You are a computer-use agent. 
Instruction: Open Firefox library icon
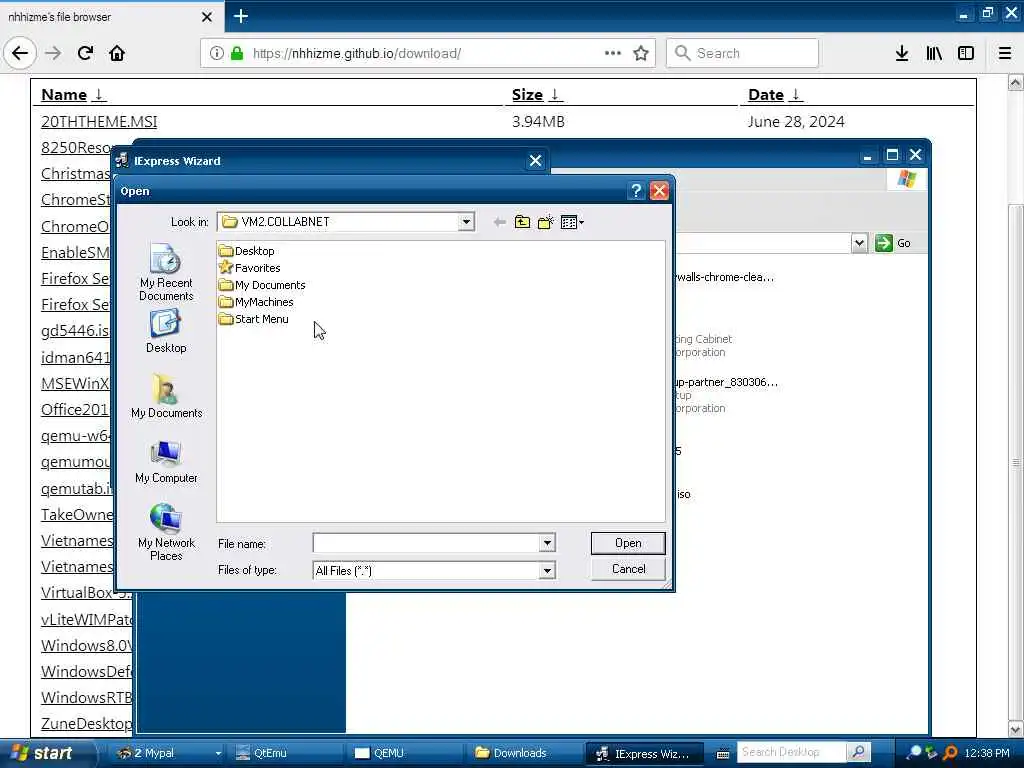(x=934, y=53)
